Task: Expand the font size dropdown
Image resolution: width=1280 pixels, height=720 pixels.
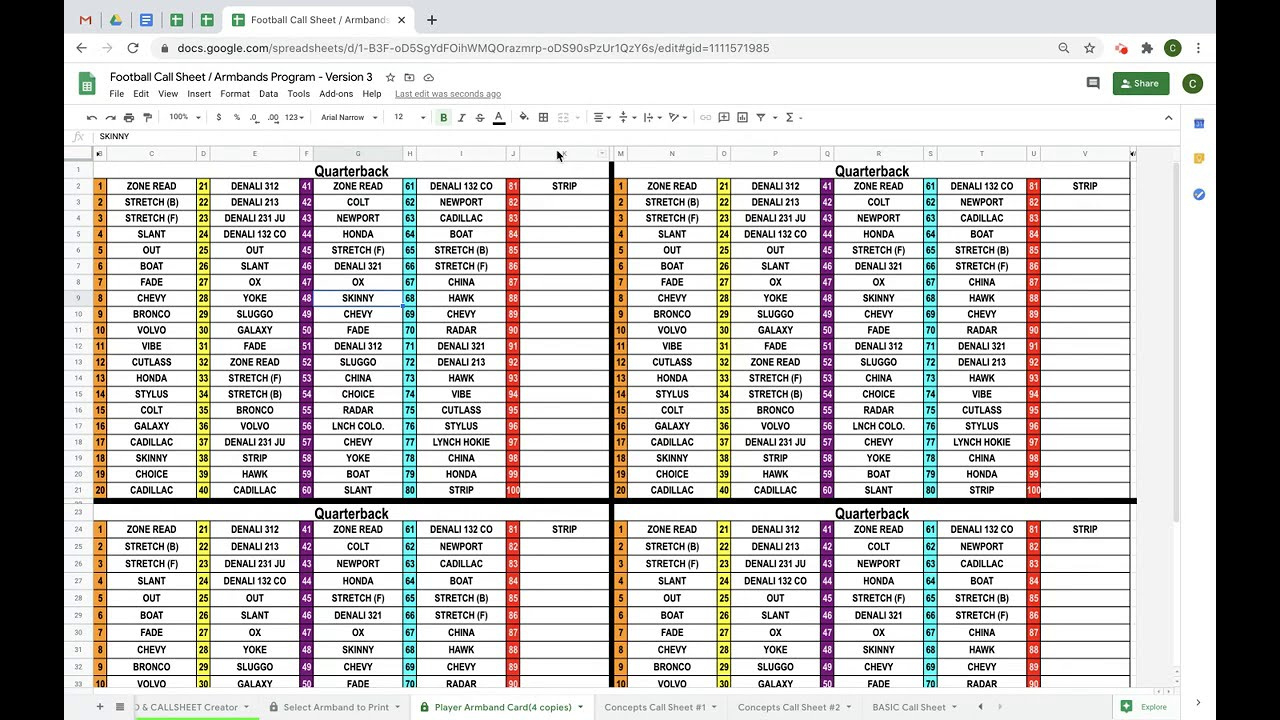Action: [409, 117]
